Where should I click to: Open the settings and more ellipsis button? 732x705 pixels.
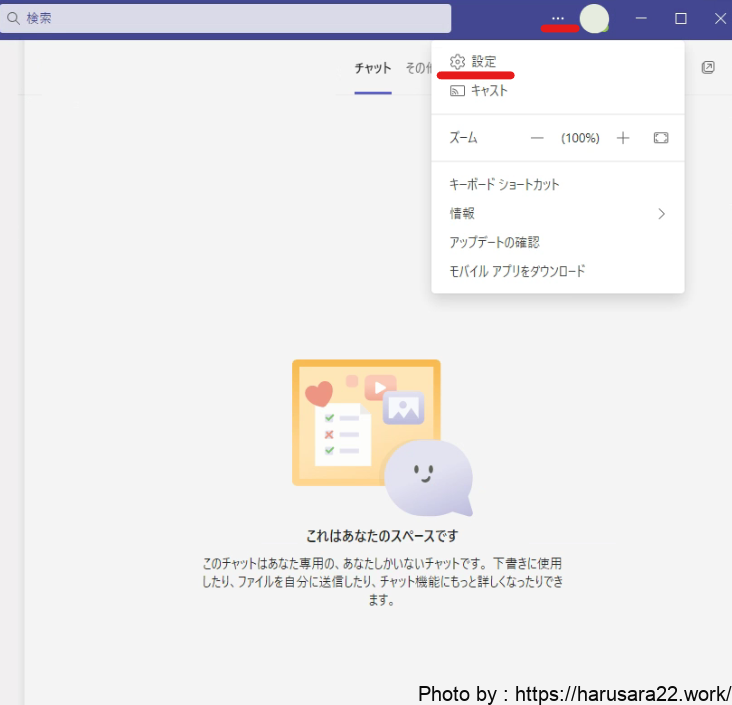tap(558, 18)
